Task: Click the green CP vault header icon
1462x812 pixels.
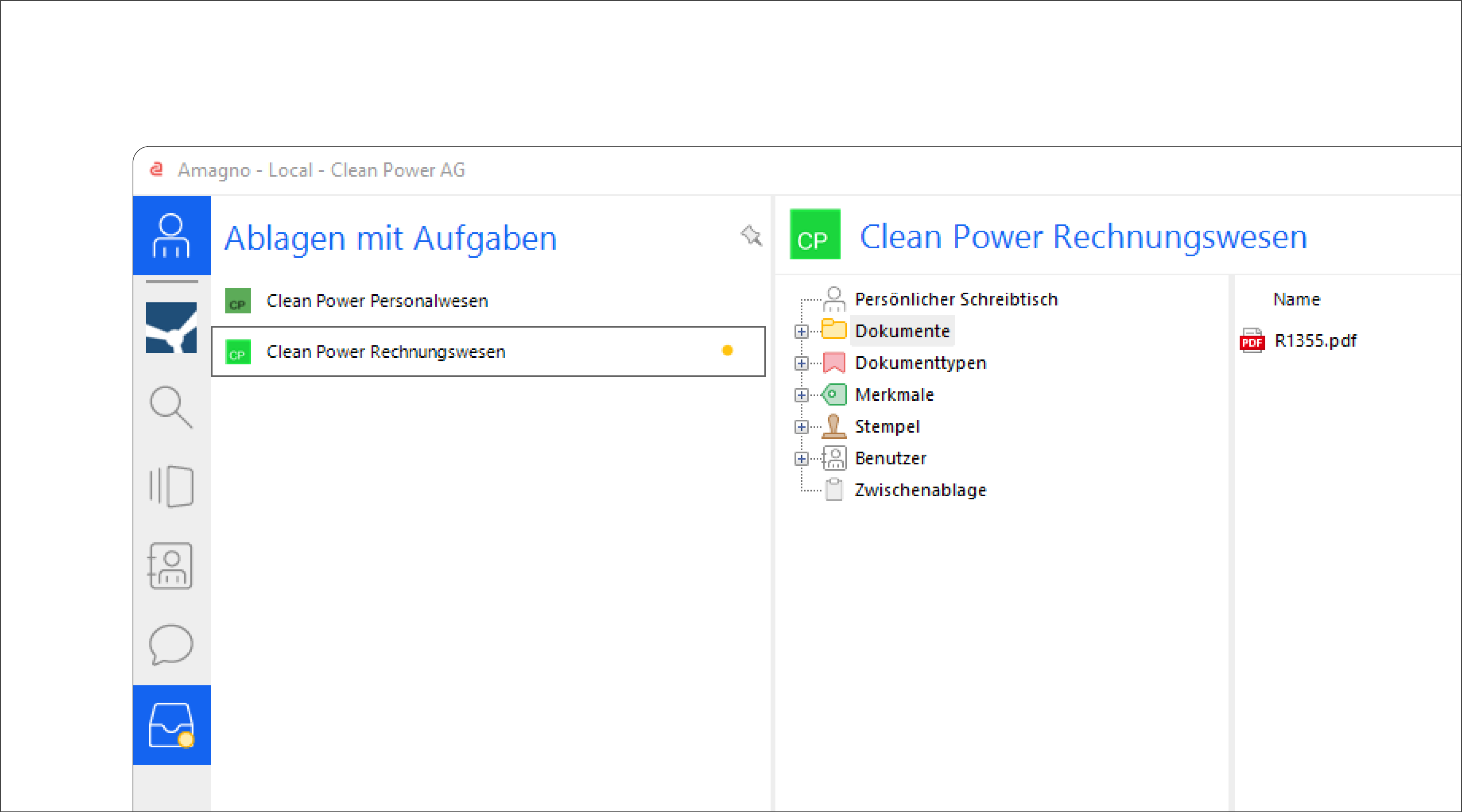Action: click(x=815, y=234)
